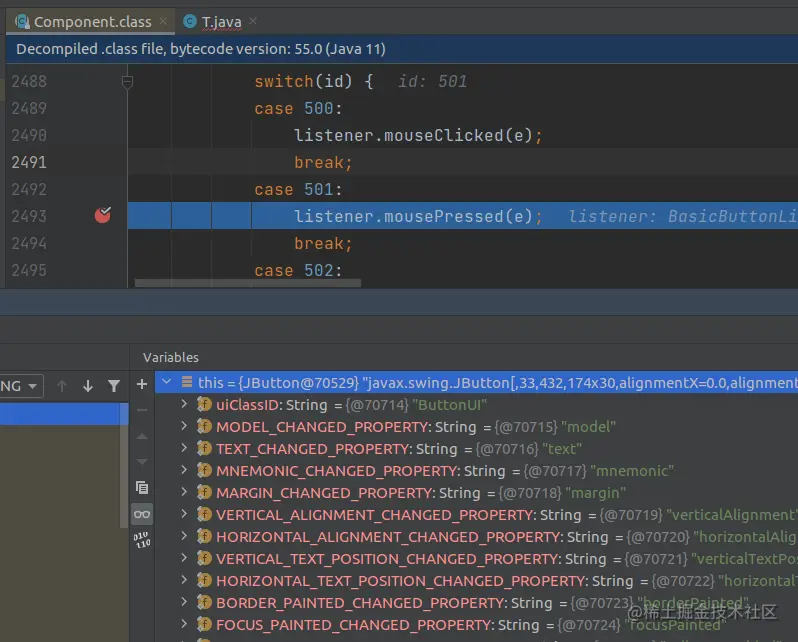Select the TEXT_CHANGED_PROPERTY "text" row

(476, 449)
